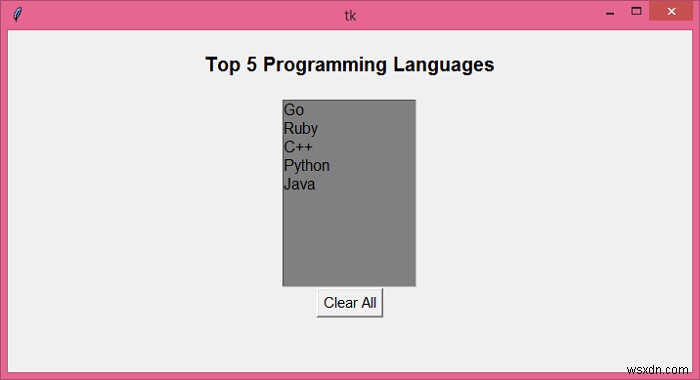
Task: Select the Java list item
Action: click(349, 184)
